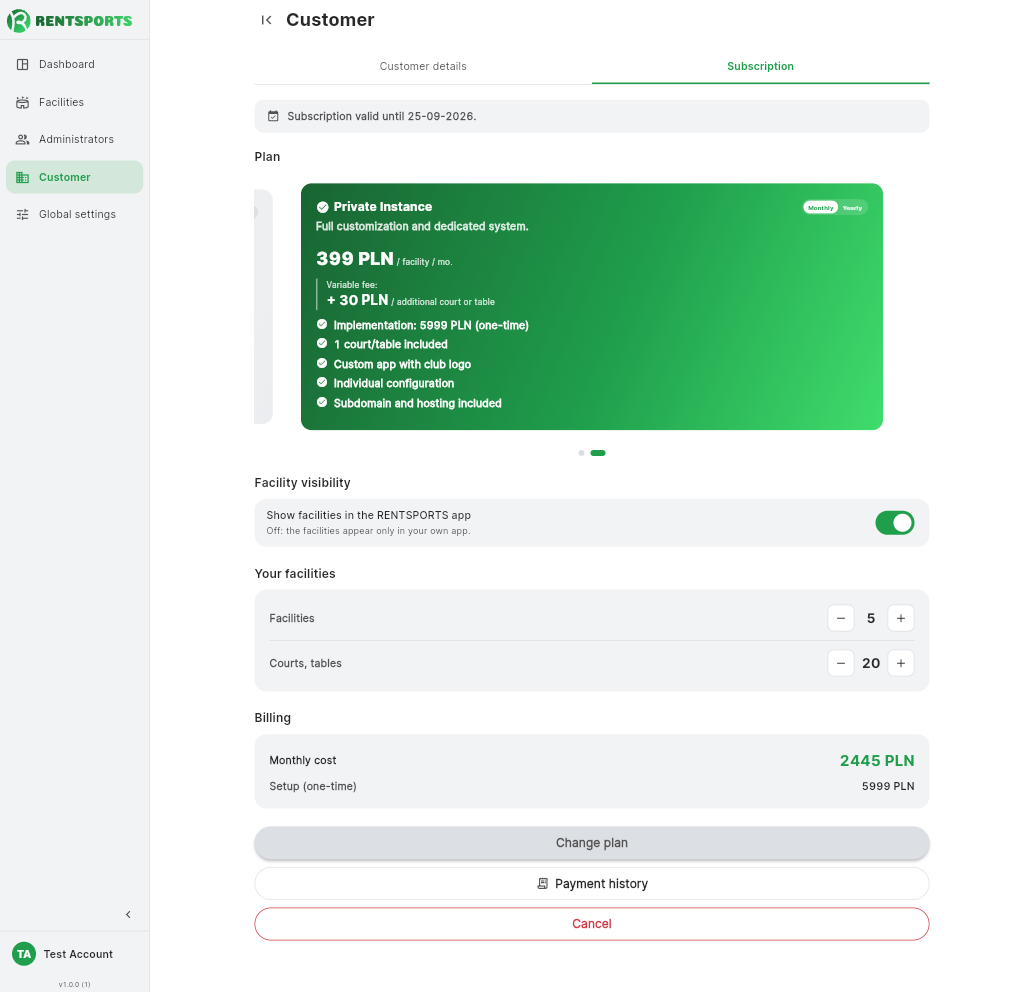Open Payment history

click(x=592, y=883)
